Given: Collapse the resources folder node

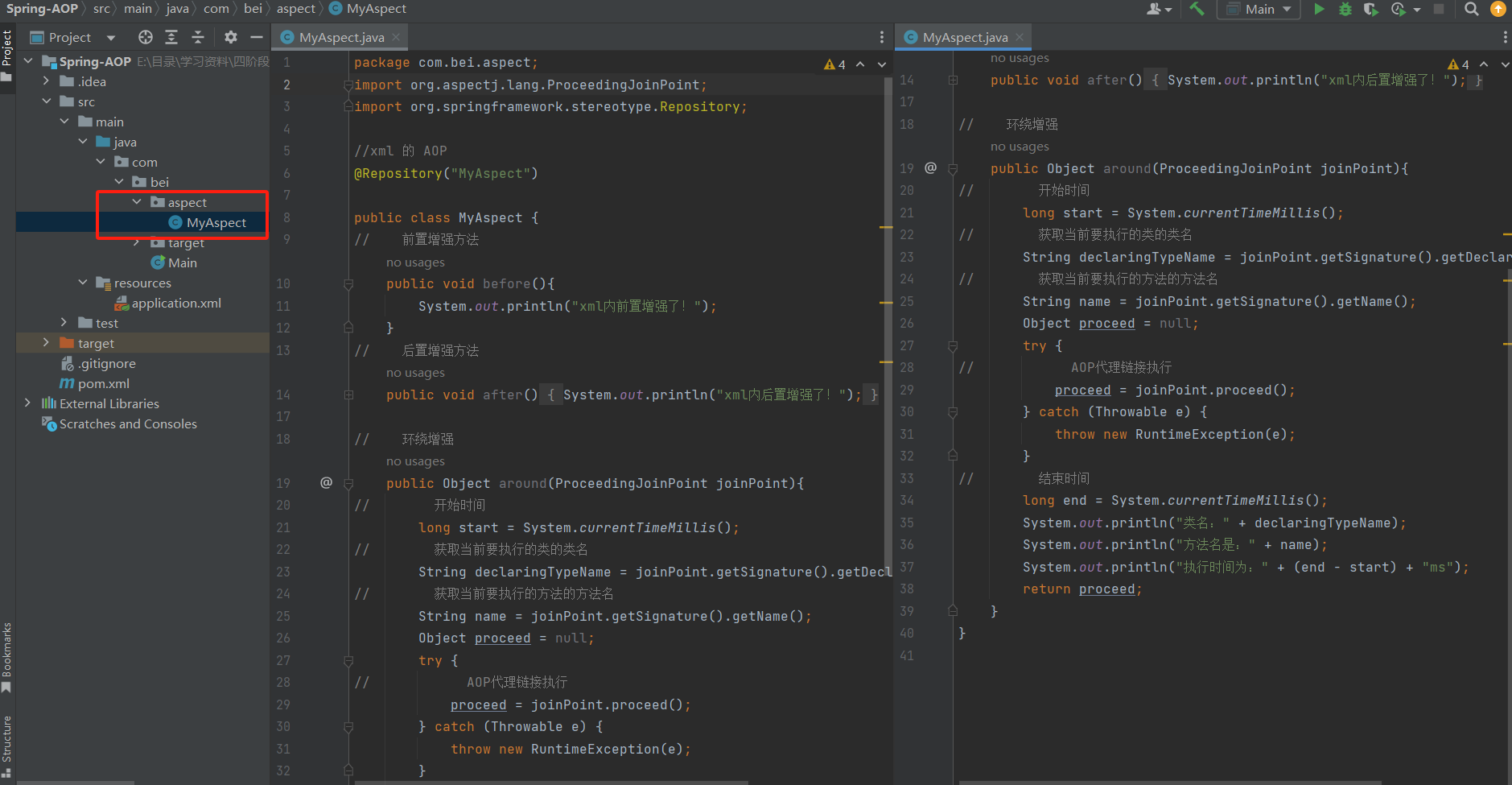Looking at the screenshot, I should click(83, 283).
